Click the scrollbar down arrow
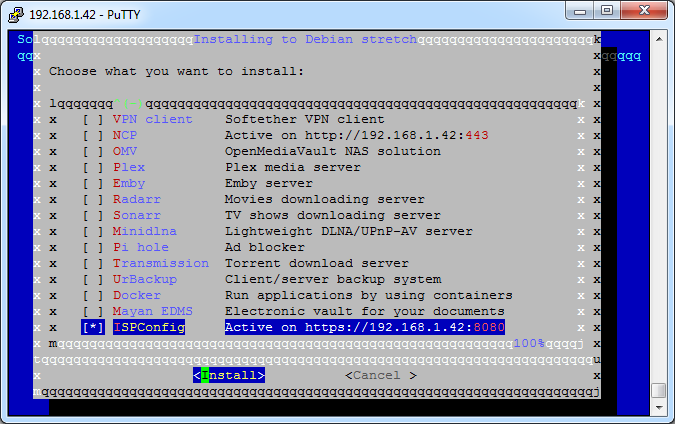 point(659,407)
